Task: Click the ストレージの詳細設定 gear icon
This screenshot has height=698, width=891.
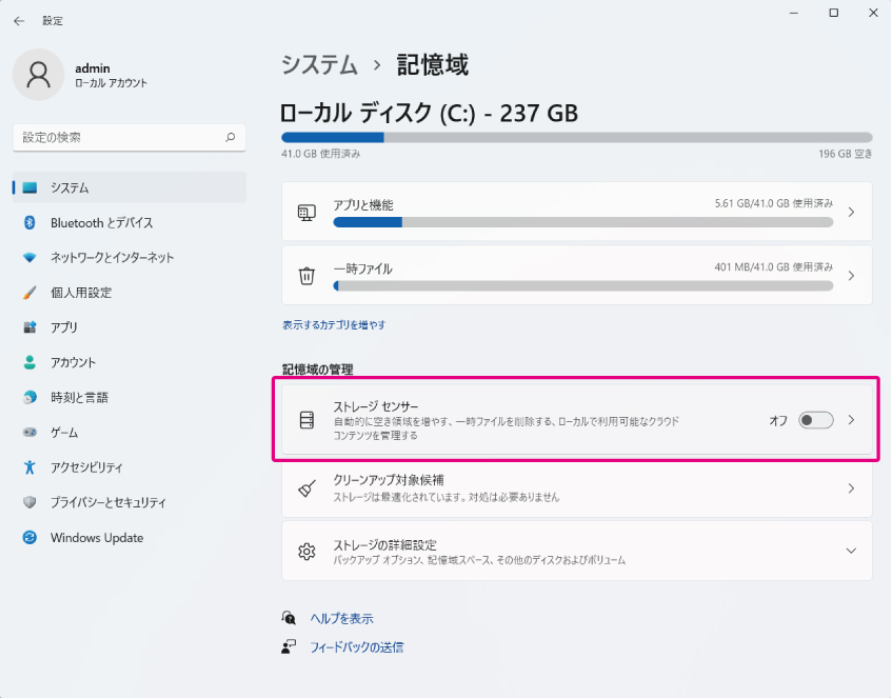Action: click(x=307, y=551)
